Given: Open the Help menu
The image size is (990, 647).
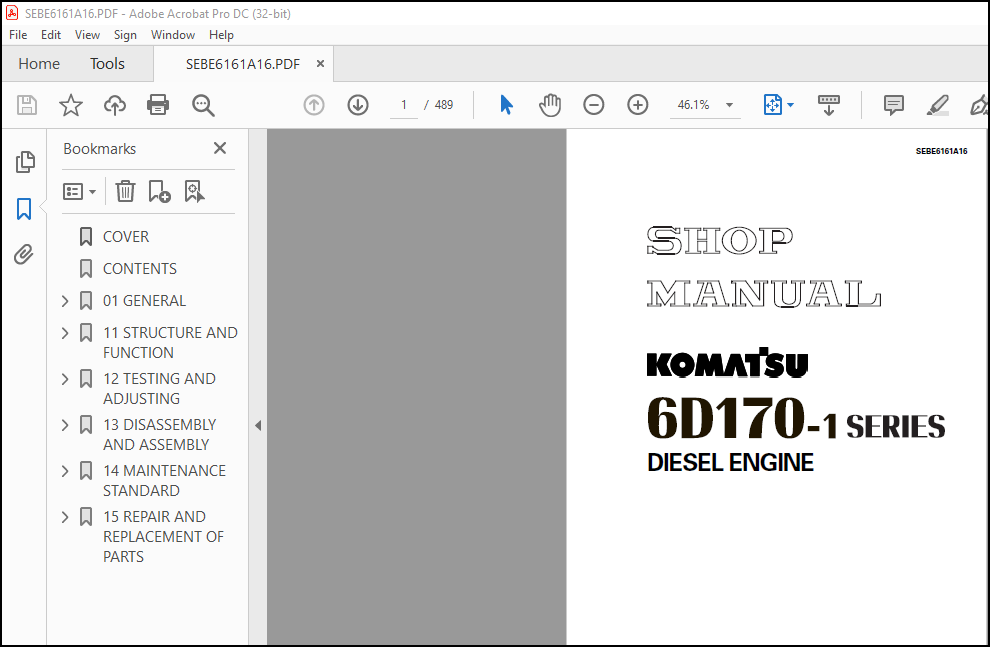Looking at the screenshot, I should (x=221, y=35).
